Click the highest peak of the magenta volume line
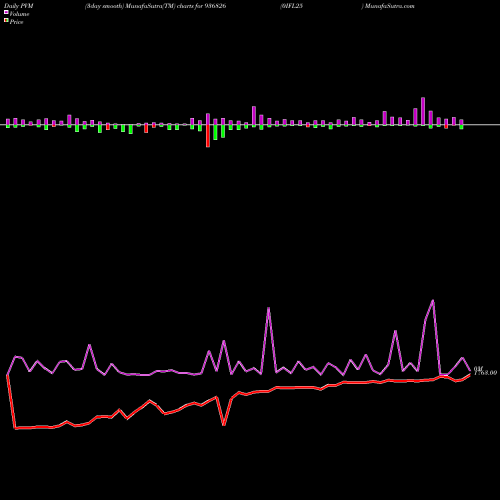The image size is (500, 500). pos(433,301)
